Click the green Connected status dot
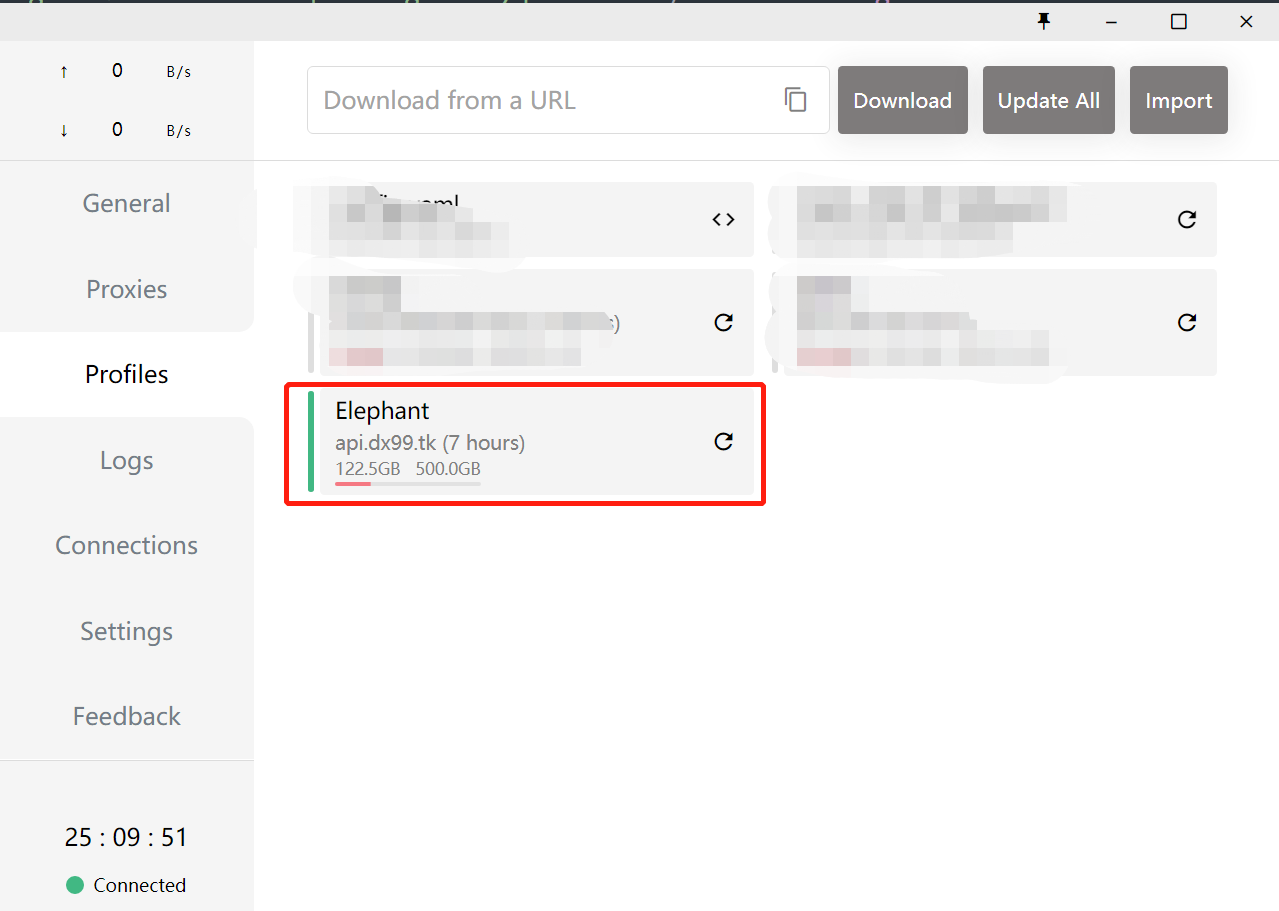The height and width of the screenshot is (911, 1279). click(74, 885)
